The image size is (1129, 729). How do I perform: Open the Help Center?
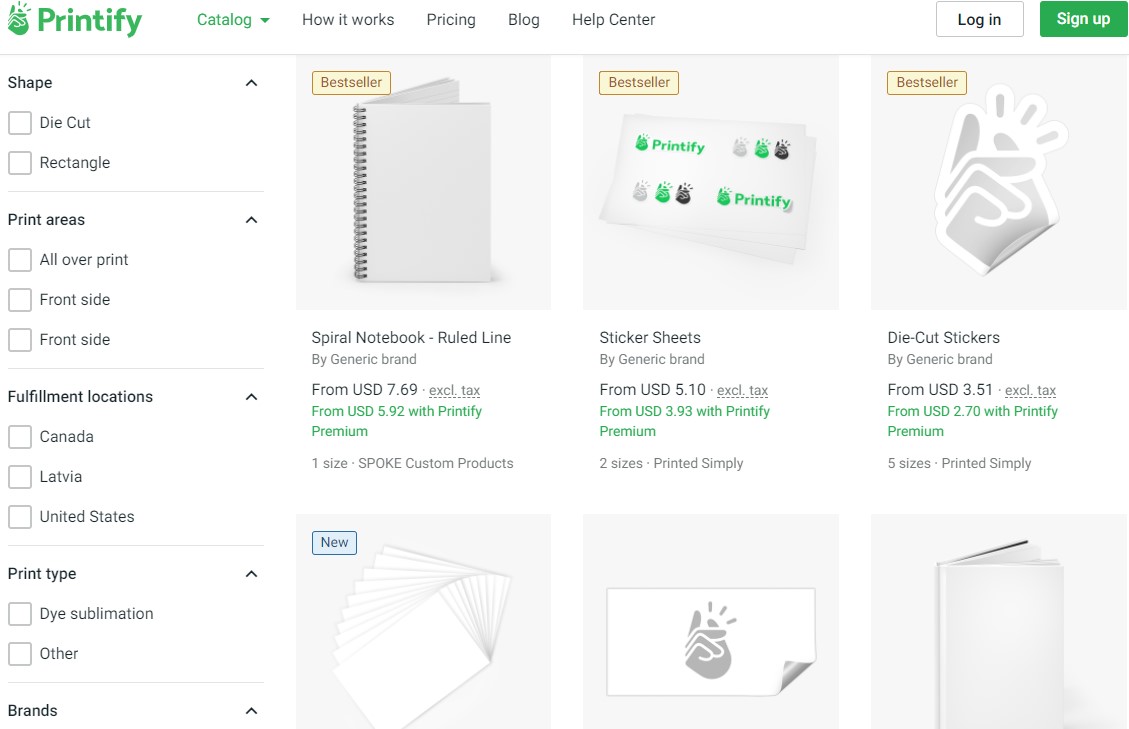point(613,19)
